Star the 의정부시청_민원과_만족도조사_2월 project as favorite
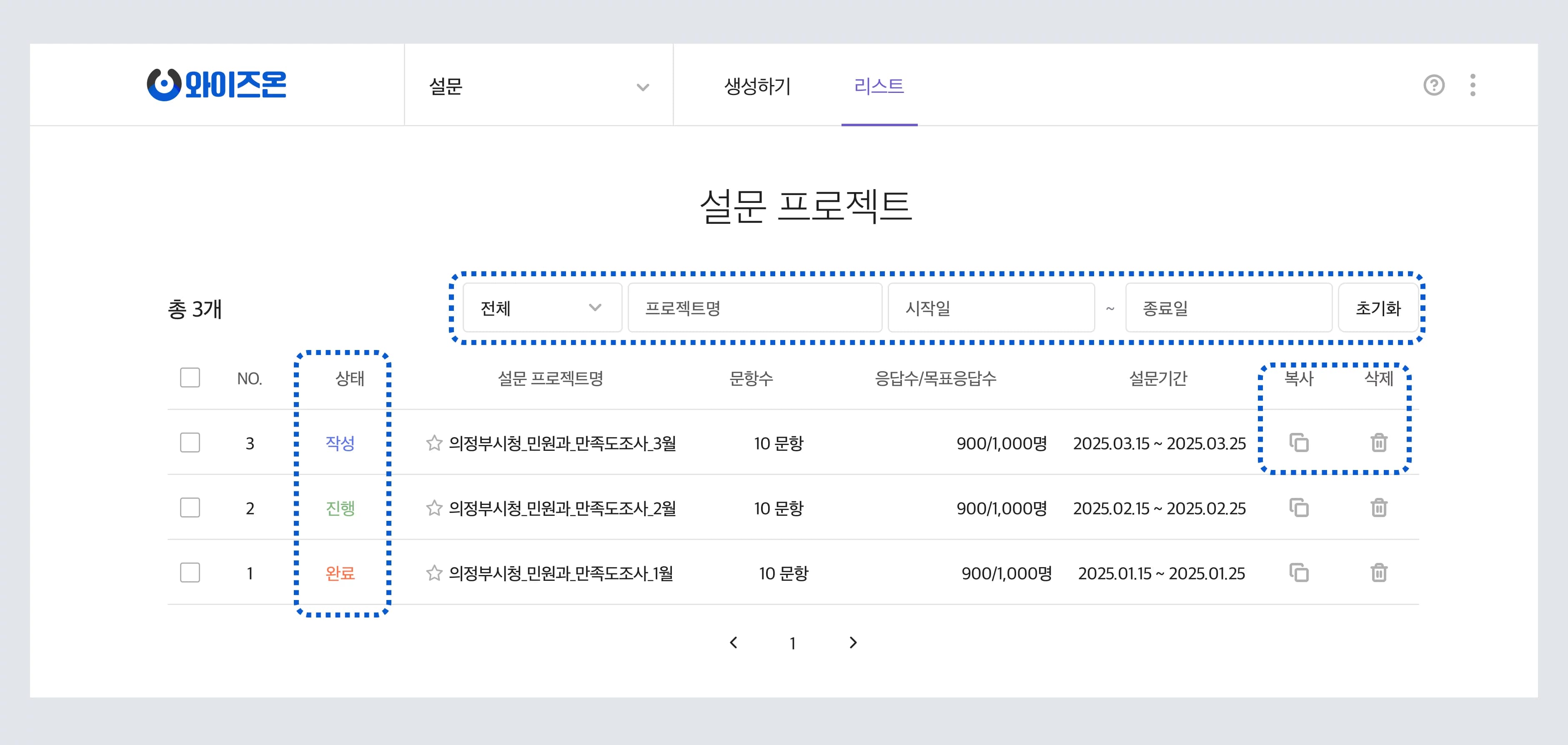The height and width of the screenshot is (745, 1568). [x=434, y=507]
